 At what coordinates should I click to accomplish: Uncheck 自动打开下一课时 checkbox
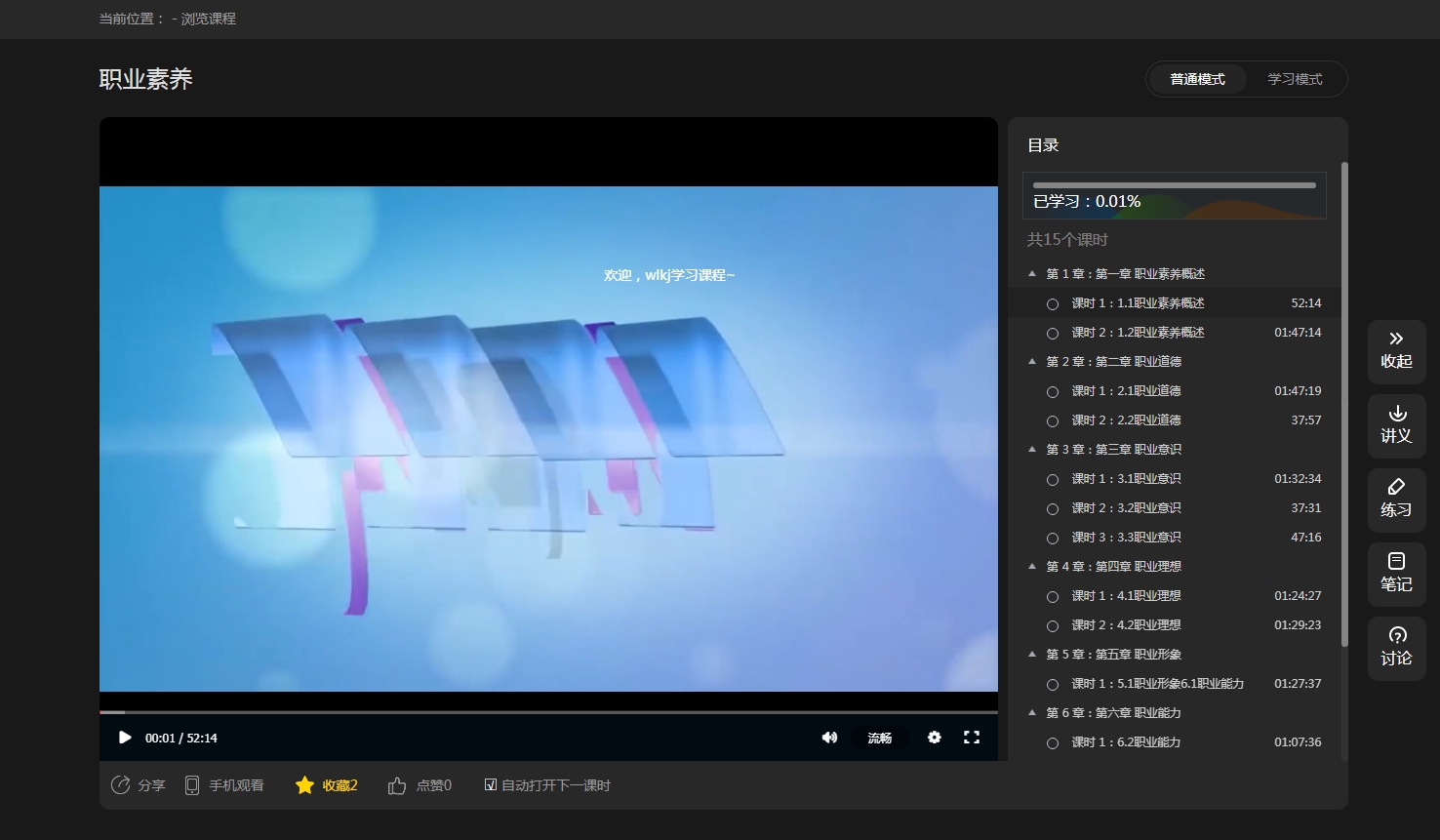point(491,784)
